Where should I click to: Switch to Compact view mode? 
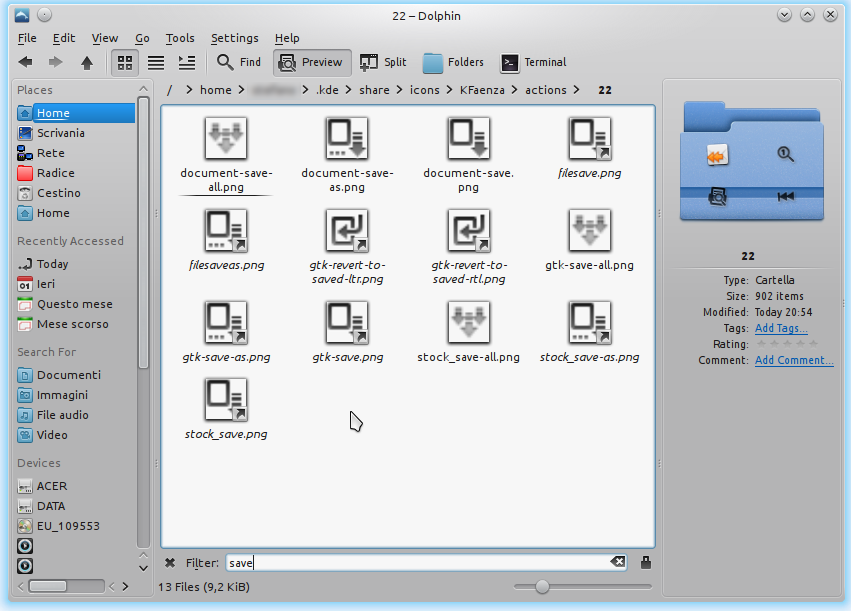pos(156,62)
